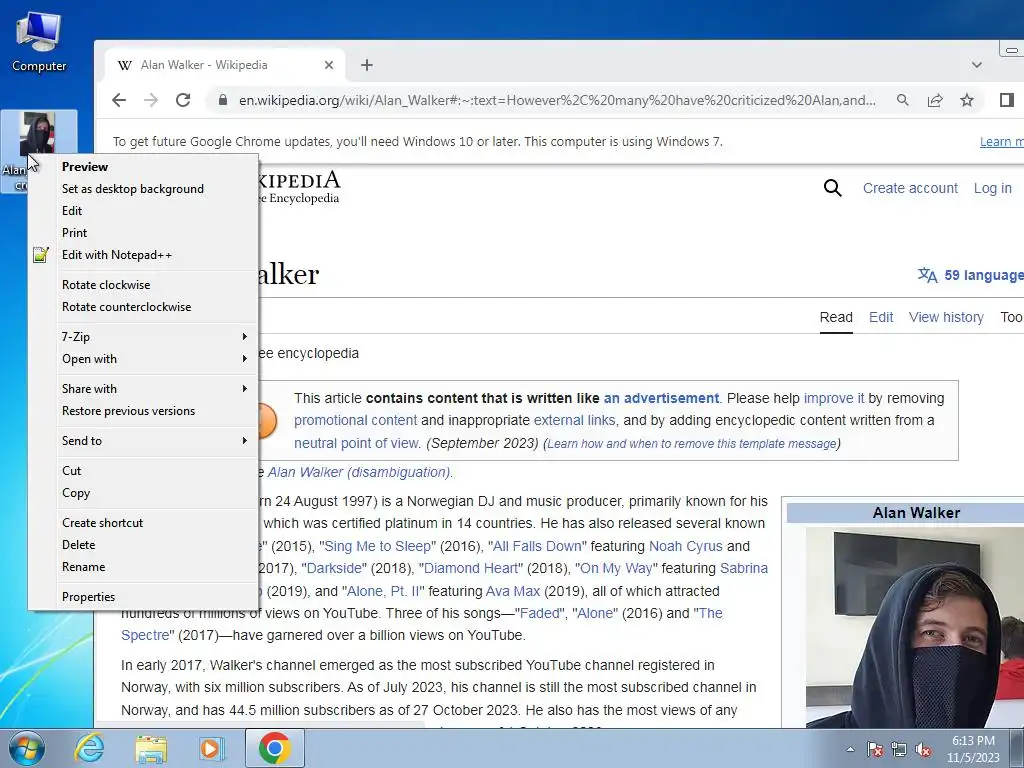
Task: Open the Windows Start menu
Action: point(26,748)
